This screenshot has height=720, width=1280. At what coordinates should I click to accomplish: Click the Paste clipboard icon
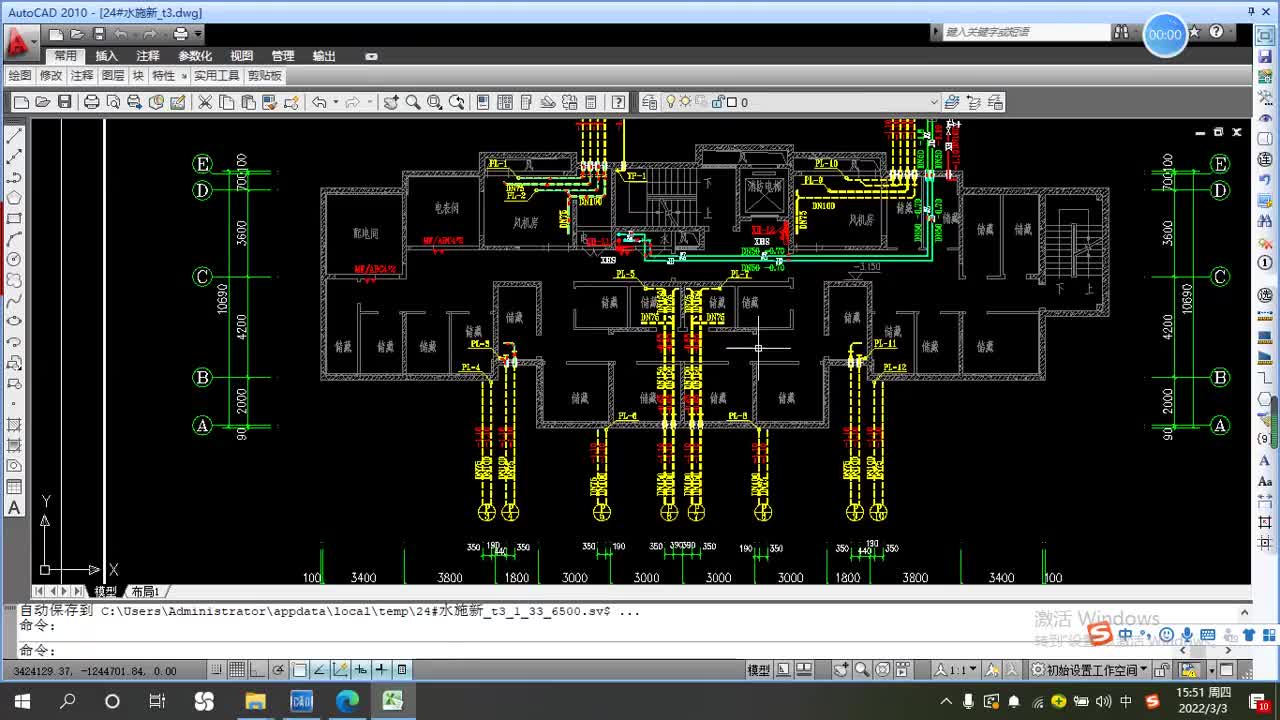247,102
